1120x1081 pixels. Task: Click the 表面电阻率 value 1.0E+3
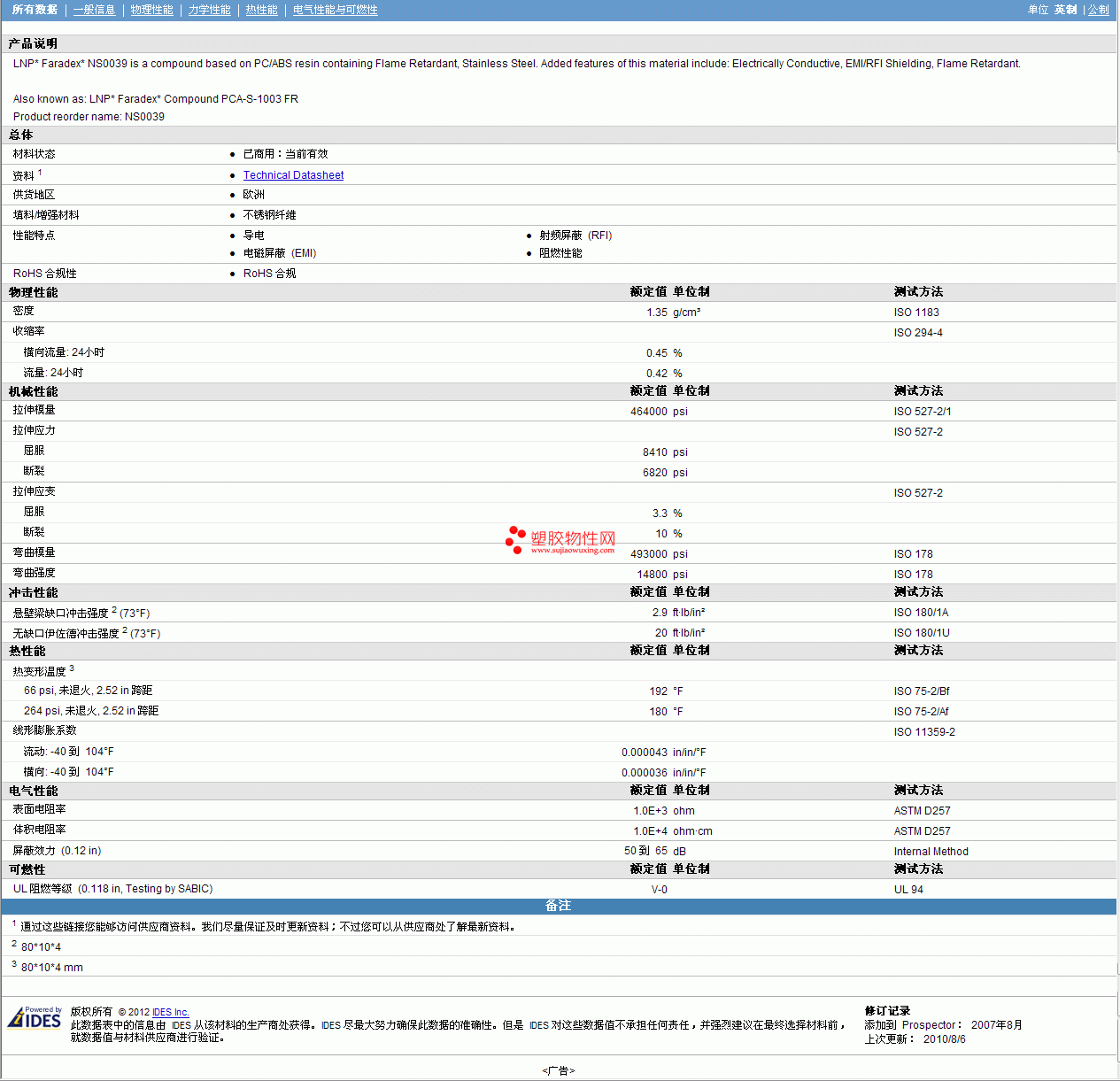coord(651,811)
